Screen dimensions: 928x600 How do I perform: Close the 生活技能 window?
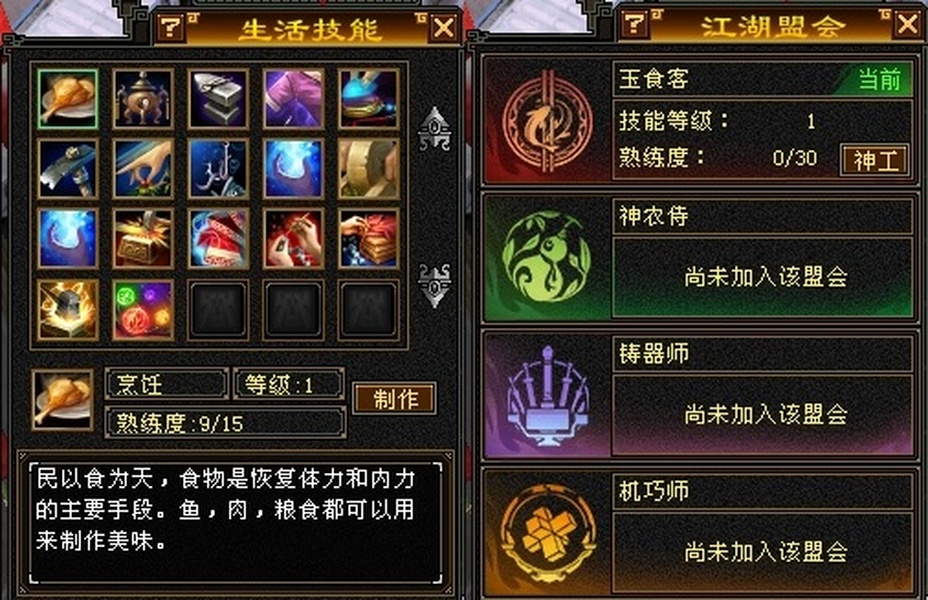(444, 28)
